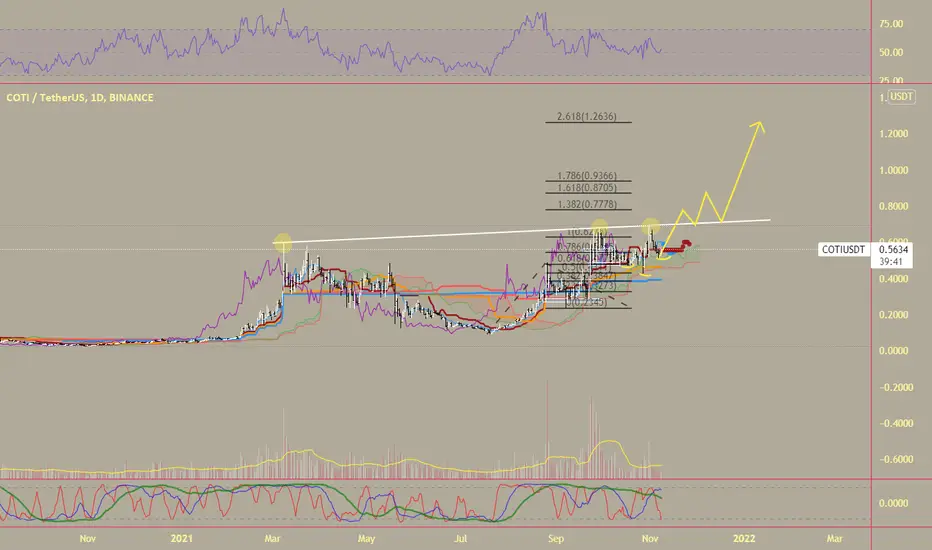932x550 pixels.
Task: Click 0.0000 in the bottom oscillator scale
Action: (x=893, y=503)
